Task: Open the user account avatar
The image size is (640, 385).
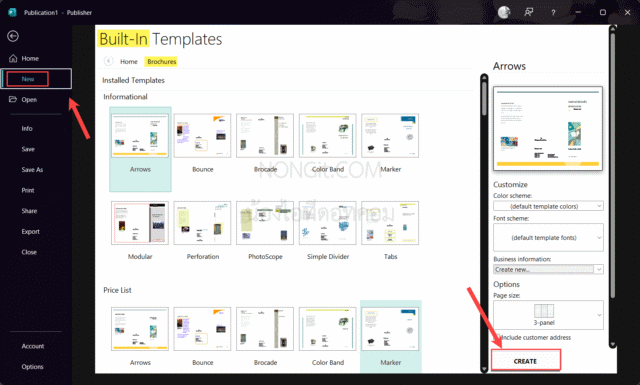Action: pyautogui.click(x=504, y=12)
